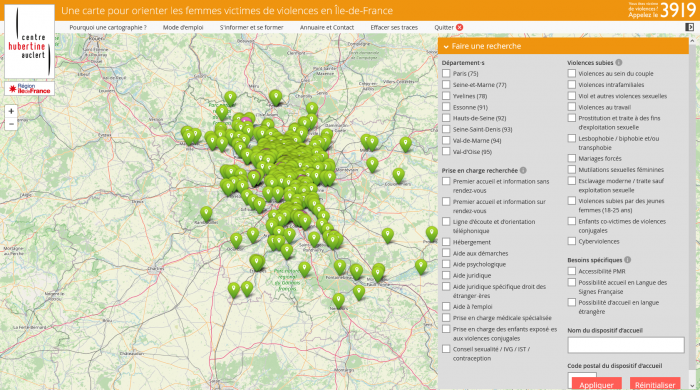Tick Mutilations sexuelles féminines
The width and height of the screenshot is (700, 390).
(572, 169)
